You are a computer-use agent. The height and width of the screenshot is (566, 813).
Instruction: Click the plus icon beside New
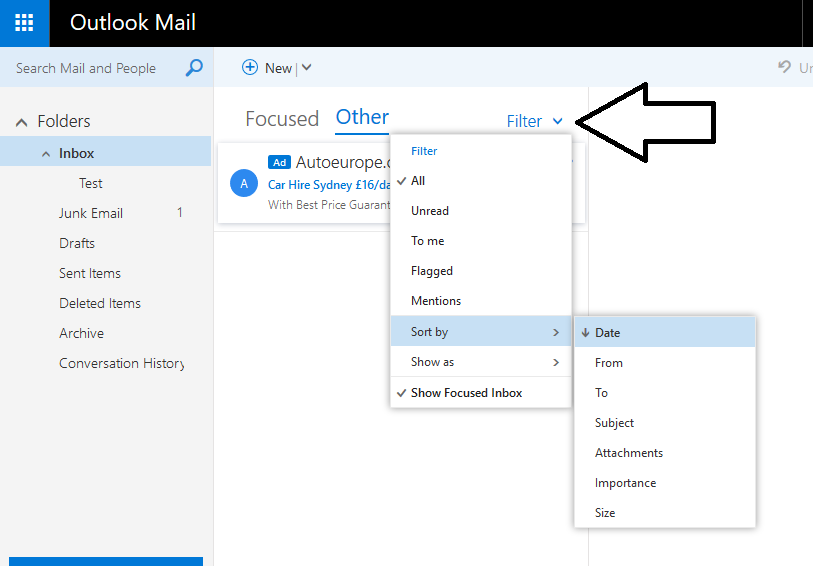point(250,67)
